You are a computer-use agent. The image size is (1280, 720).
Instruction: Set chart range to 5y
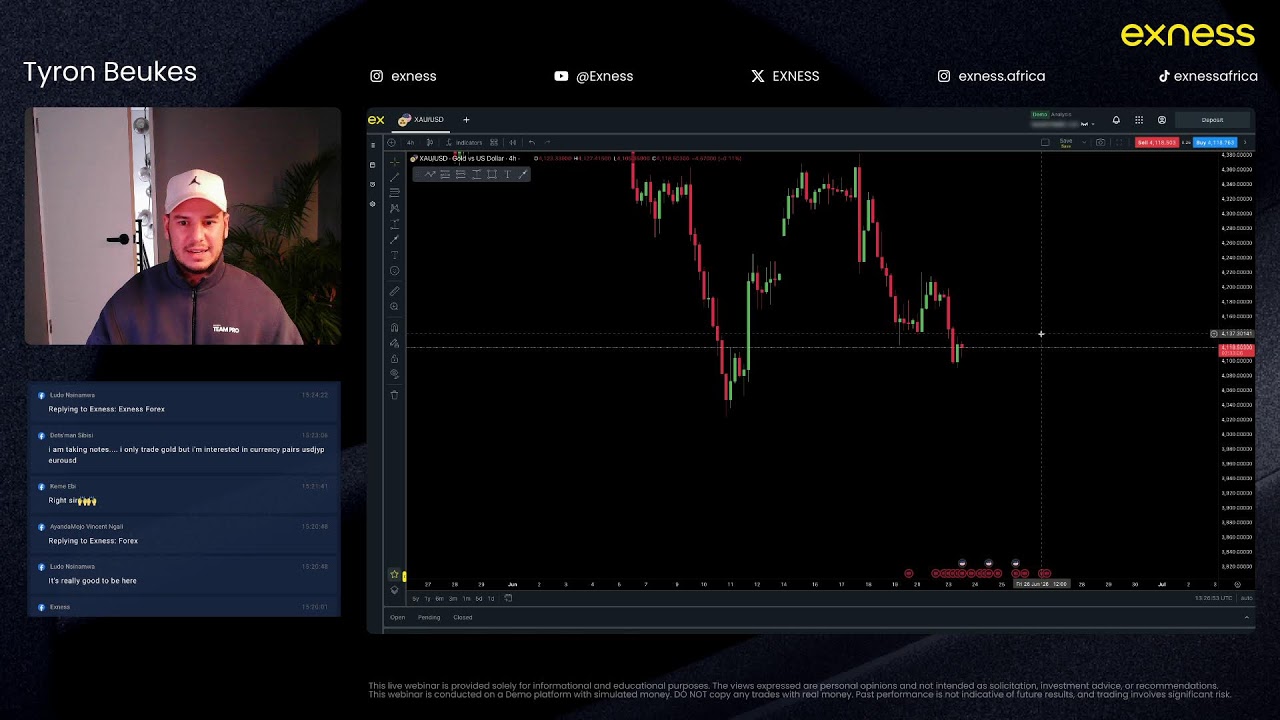(416, 598)
